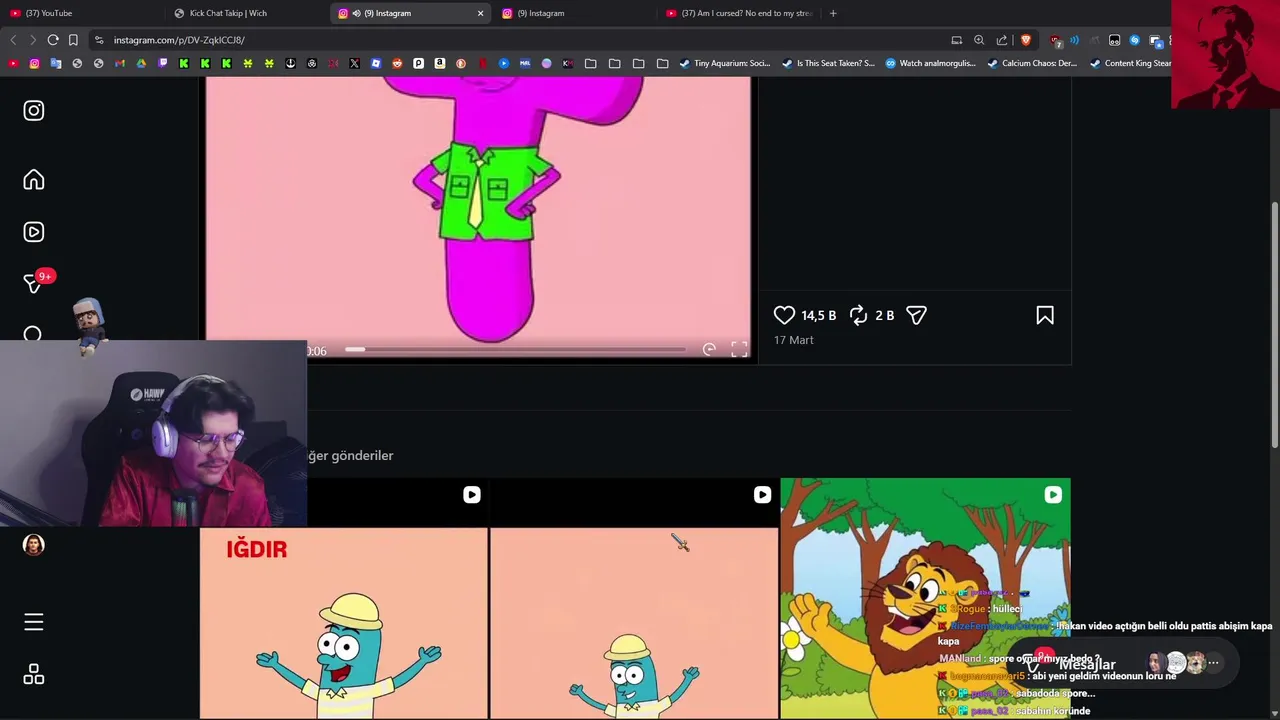Viewport: 1280px width, 720px height.
Task: Click the cast screen icon in address bar
Action: (x=957, y=40)
